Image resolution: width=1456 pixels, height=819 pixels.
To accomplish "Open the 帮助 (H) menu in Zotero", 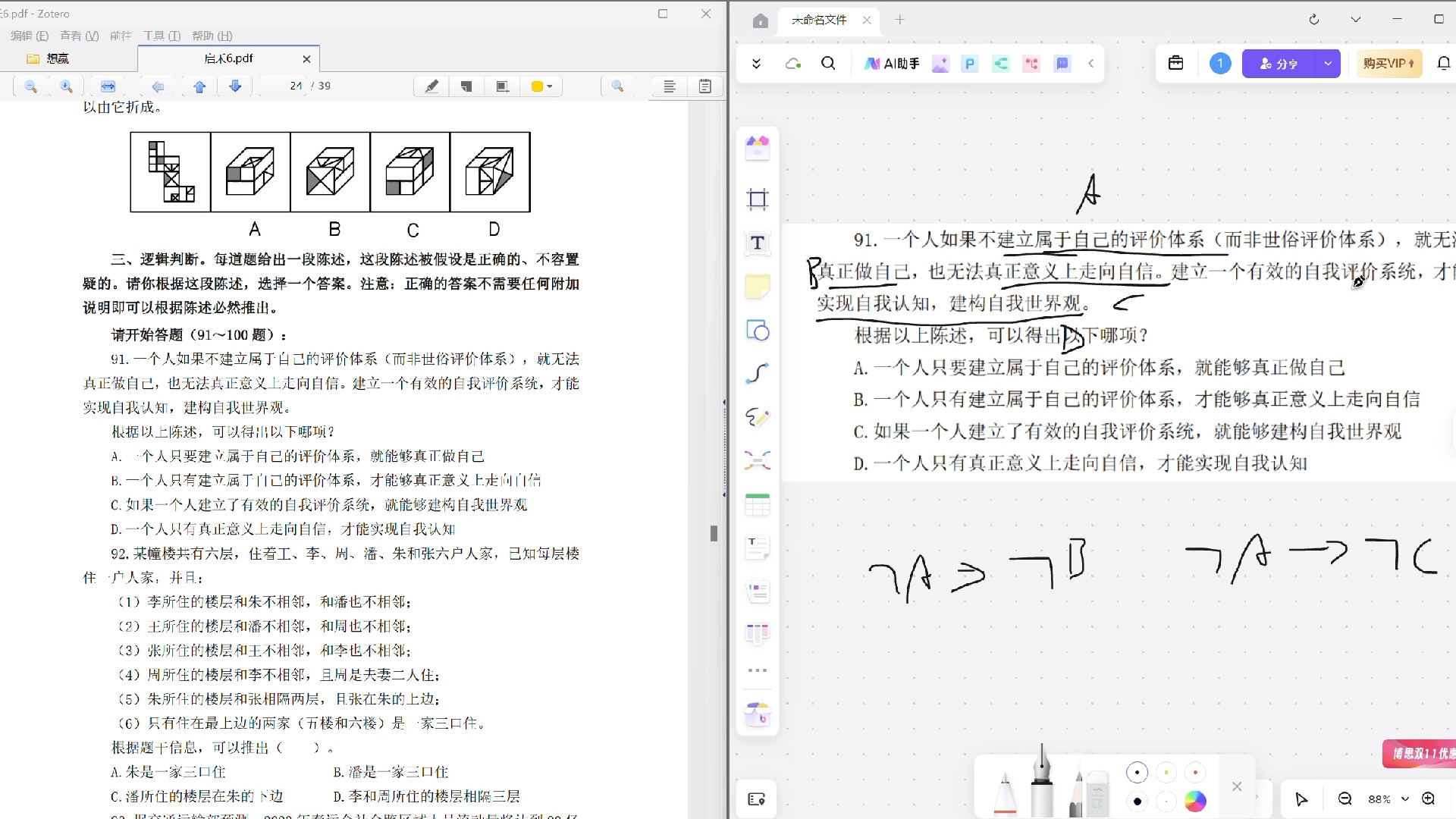I will [x=212, y=36].
